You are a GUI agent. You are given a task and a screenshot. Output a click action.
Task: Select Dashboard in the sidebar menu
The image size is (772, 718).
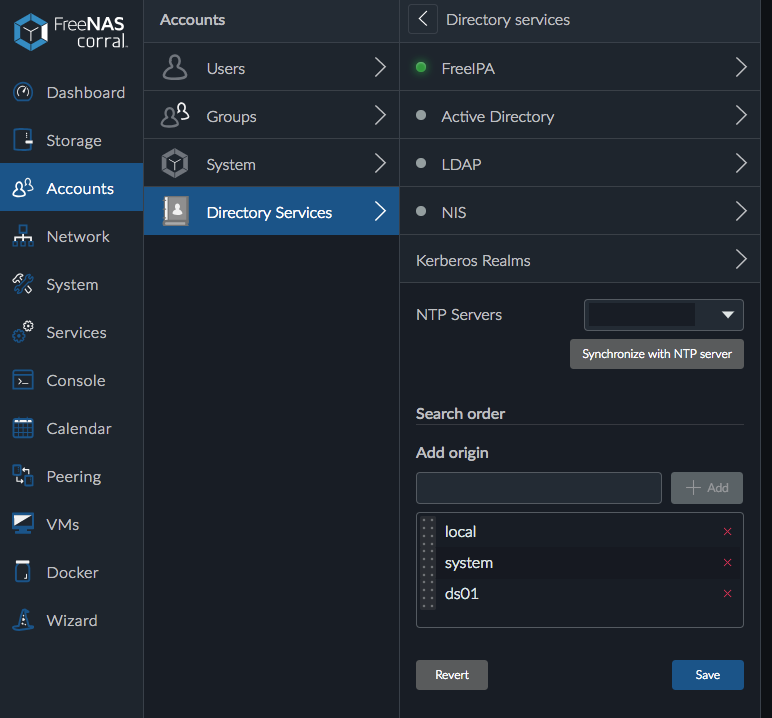[x=71, y=92]
